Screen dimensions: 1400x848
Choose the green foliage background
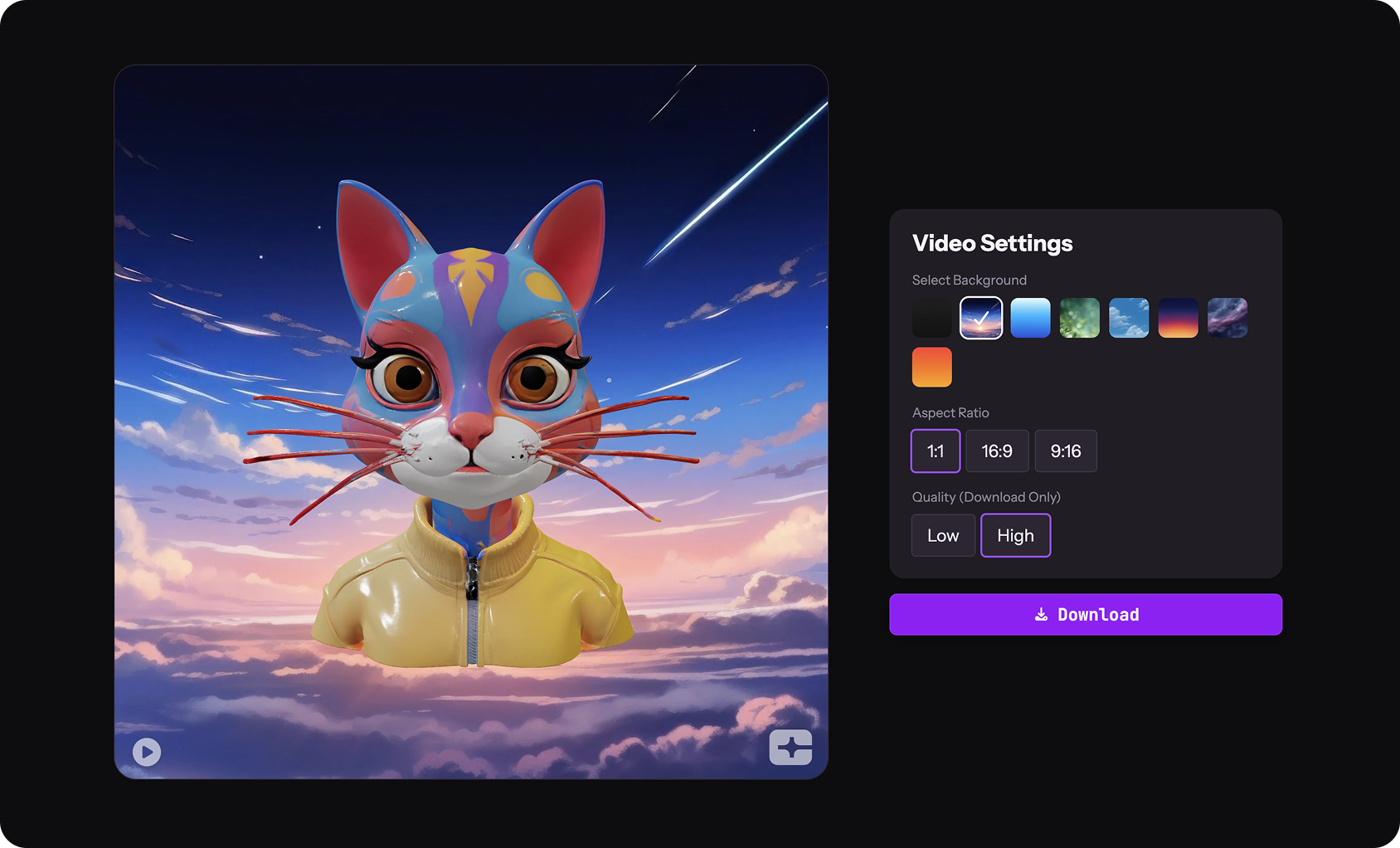1079,318
